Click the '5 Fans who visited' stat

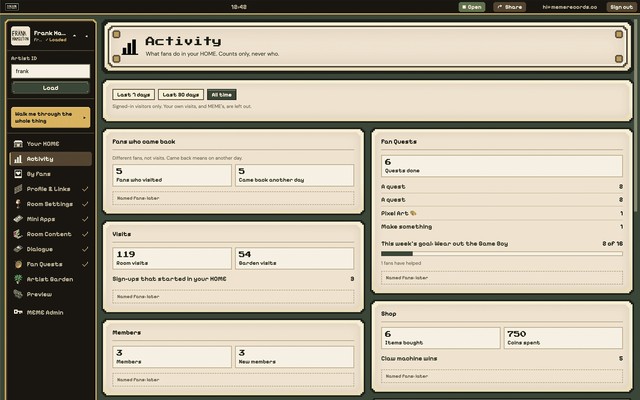pos(172,175)
